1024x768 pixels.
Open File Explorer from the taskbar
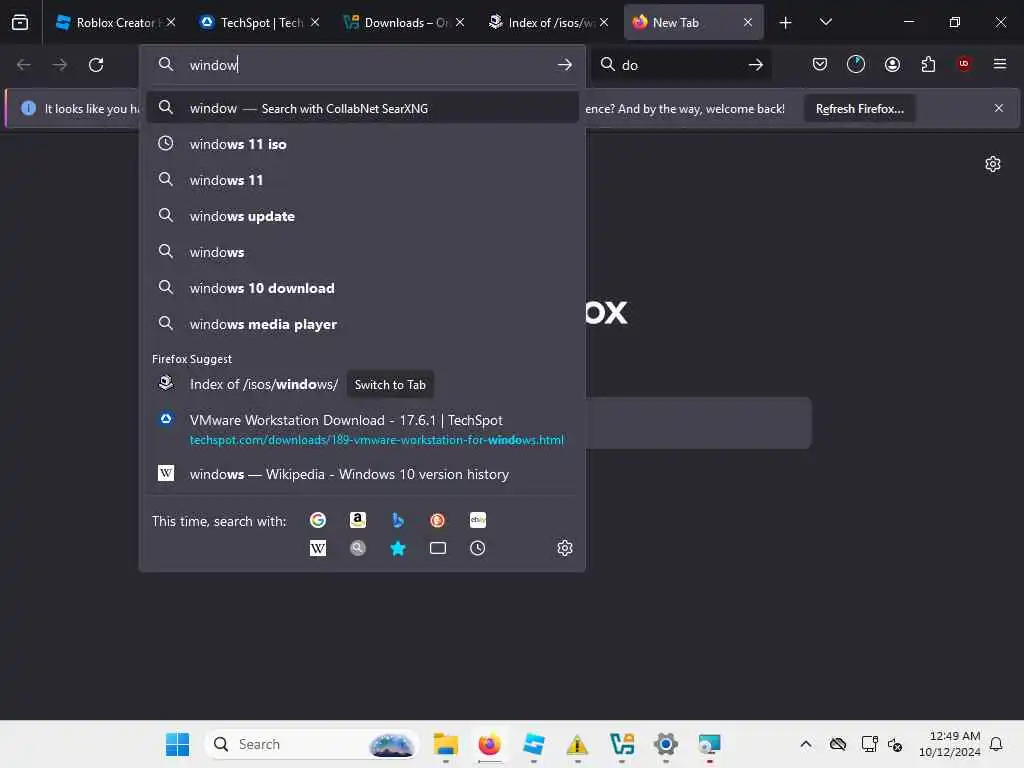[x=445, y=744]
